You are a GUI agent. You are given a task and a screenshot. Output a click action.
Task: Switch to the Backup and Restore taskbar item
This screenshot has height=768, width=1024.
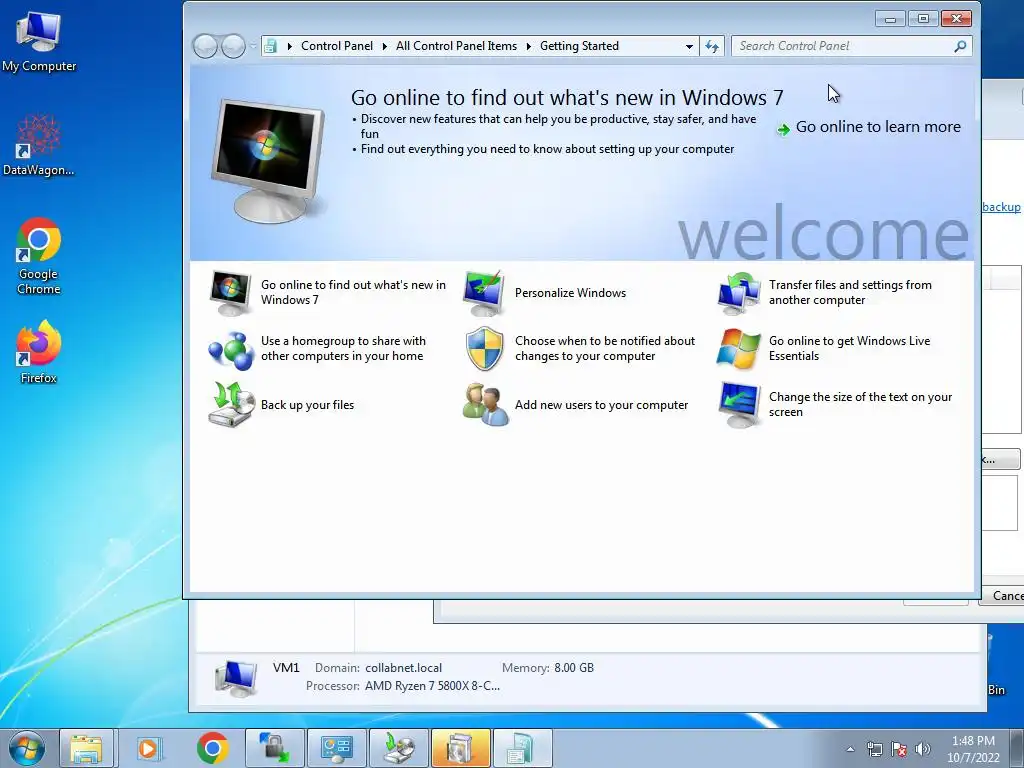click(x=398, y=748)
